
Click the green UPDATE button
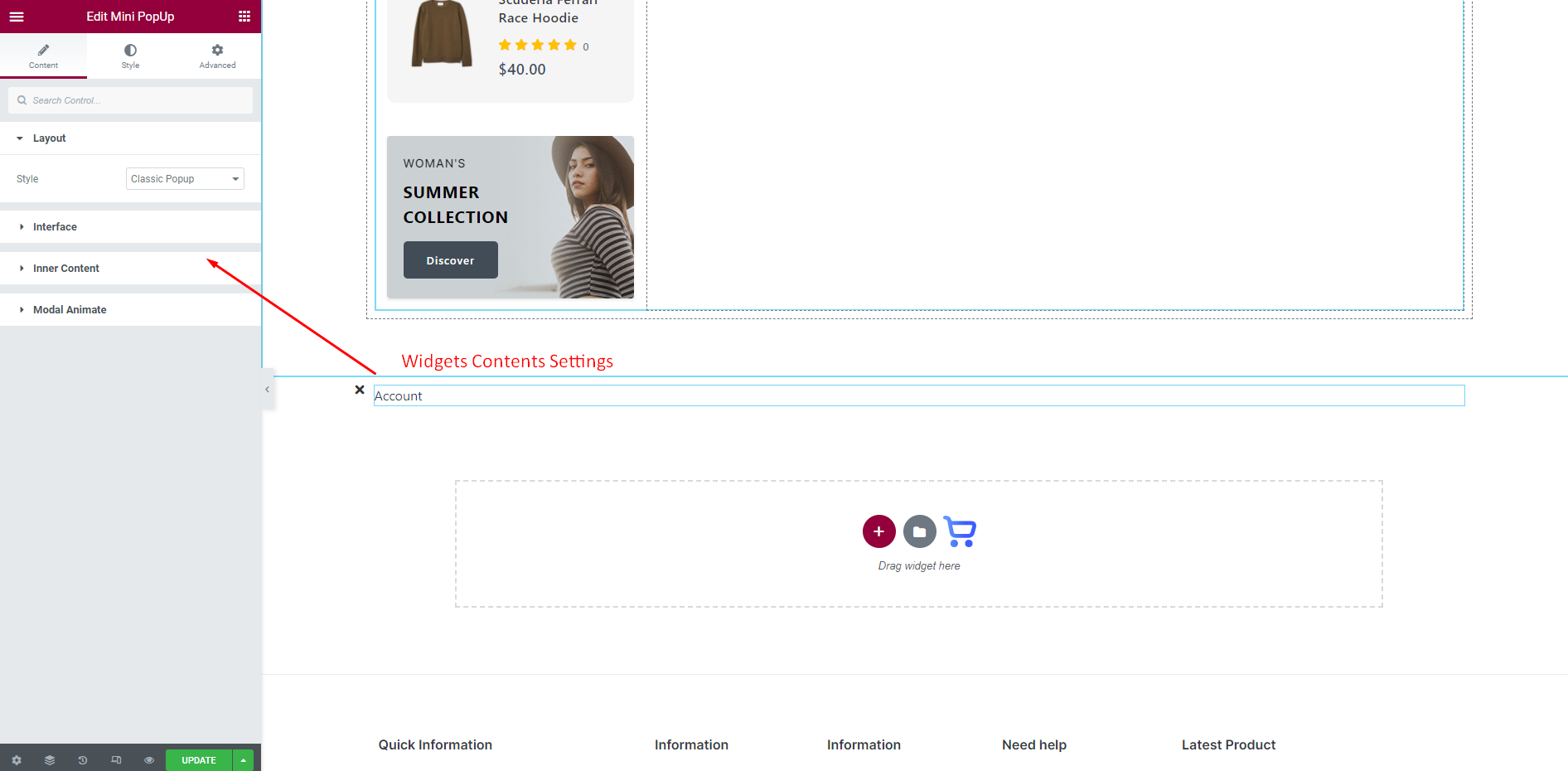click(199, 760)
